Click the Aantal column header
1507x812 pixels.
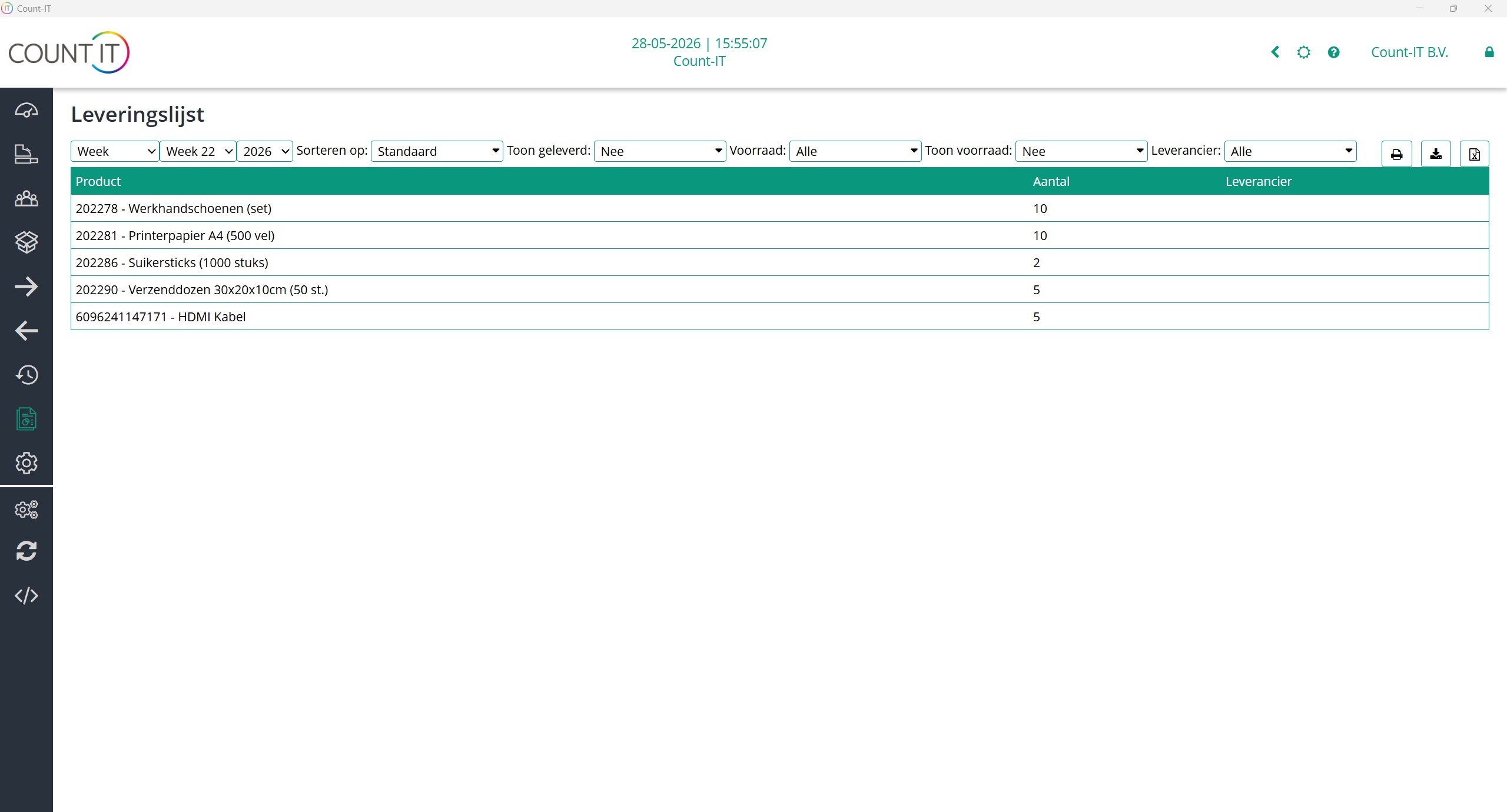click(1051, 181)
